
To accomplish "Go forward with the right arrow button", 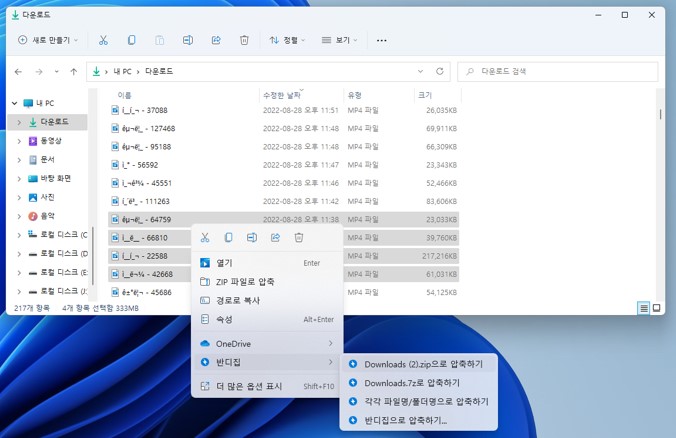I will (39, 72).
